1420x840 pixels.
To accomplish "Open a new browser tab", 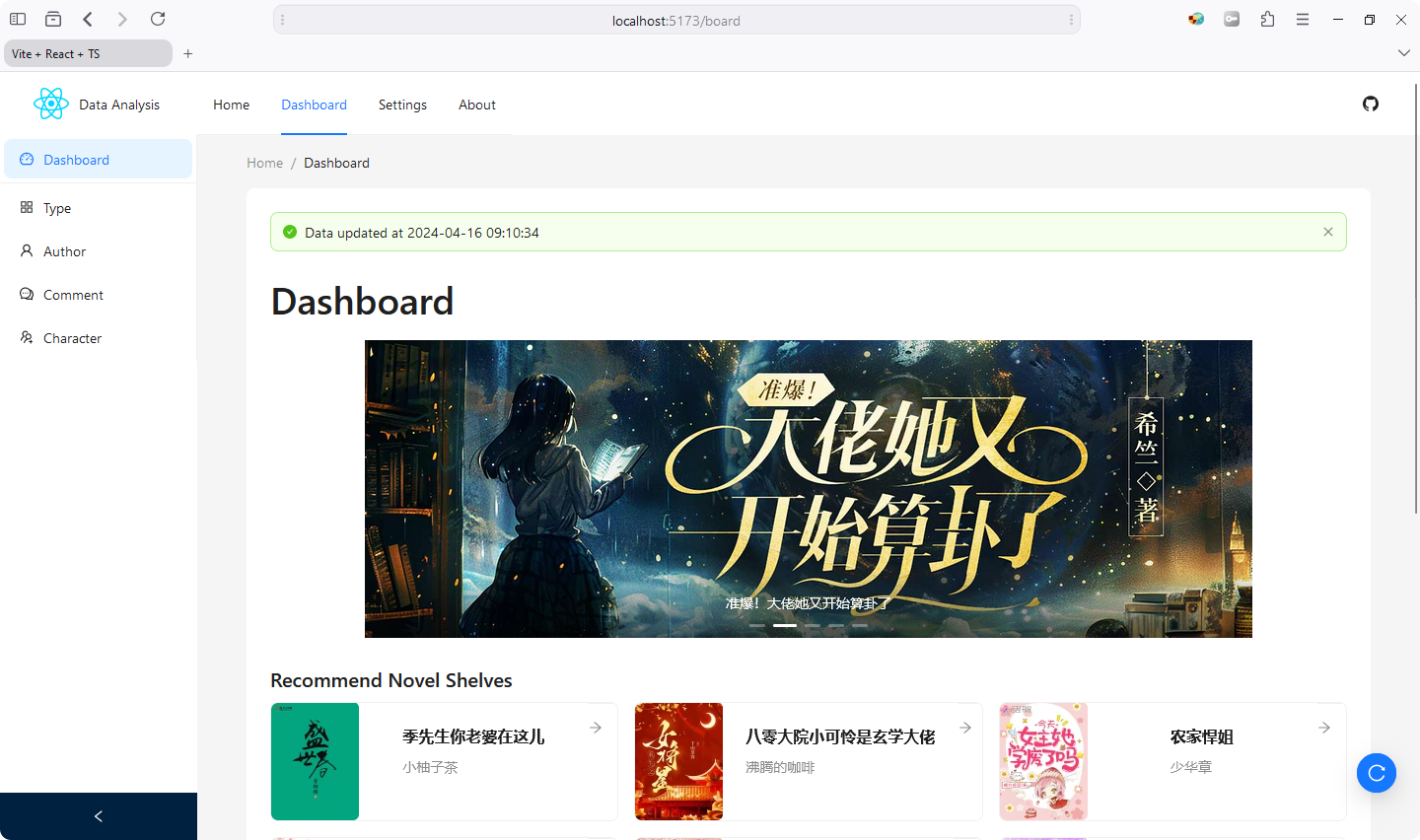I will pos(188,53).
